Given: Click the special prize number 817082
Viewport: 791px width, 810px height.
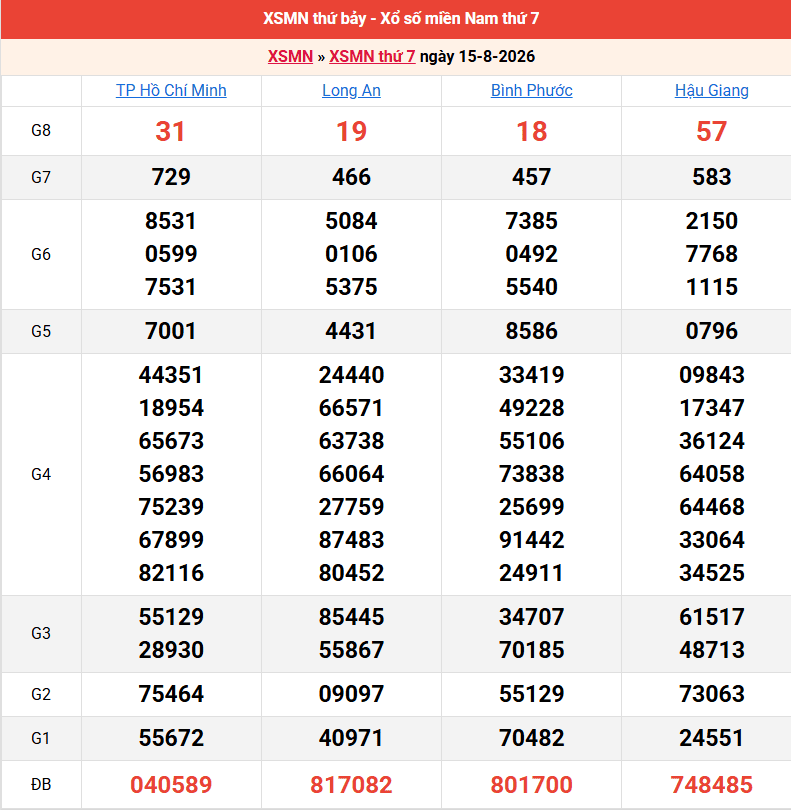Looking at the screenshot, I should coord(351,785).
